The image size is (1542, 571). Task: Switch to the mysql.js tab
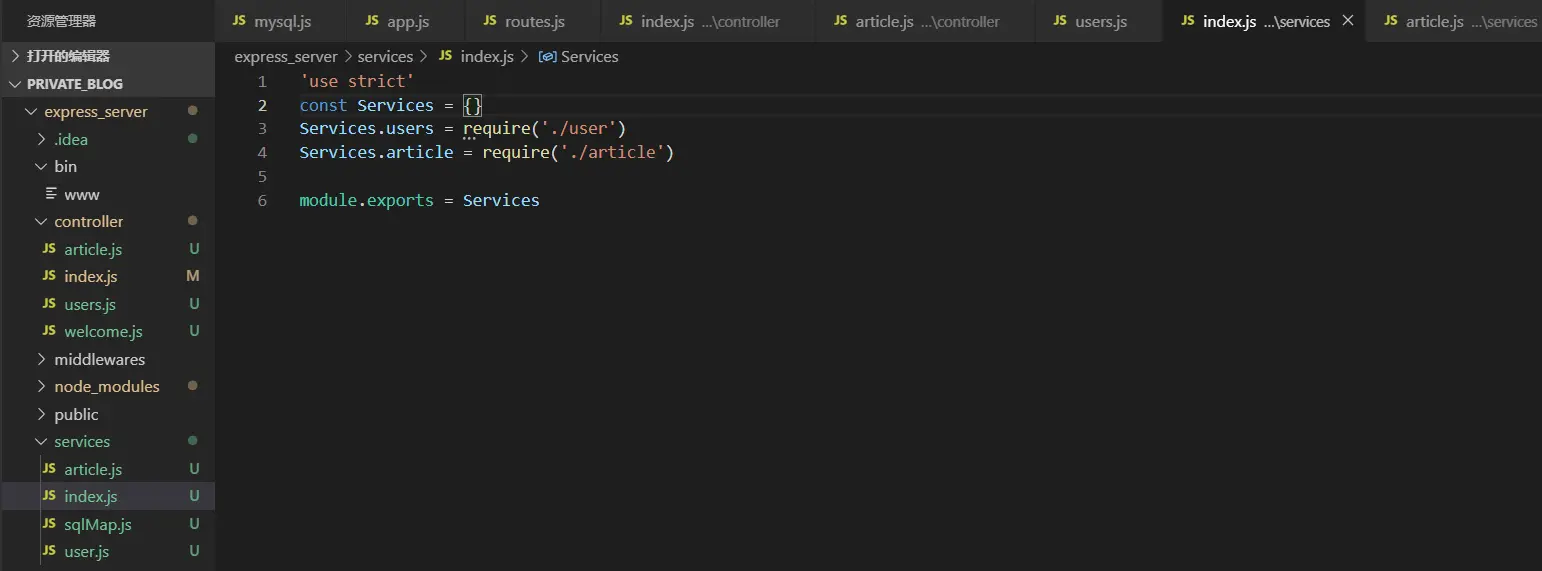tap(280, 21)
